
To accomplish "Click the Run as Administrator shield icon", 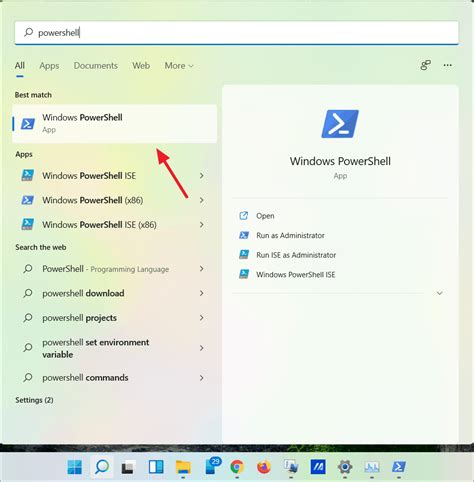I will 244,235.
